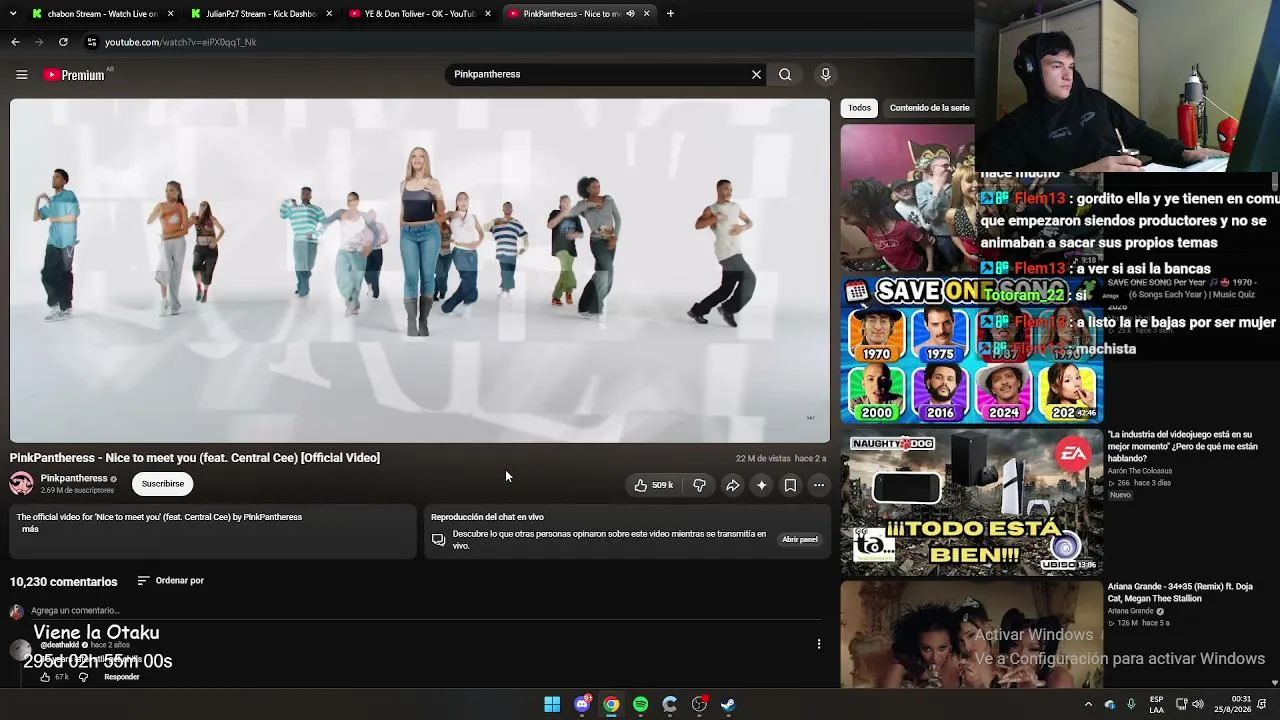Open the PinkPantheress video title text

tap(195, 458)
